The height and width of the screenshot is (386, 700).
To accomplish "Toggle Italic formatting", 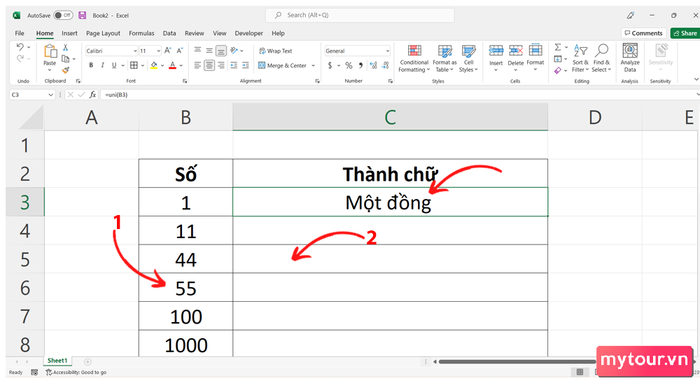I will (103, 65).
